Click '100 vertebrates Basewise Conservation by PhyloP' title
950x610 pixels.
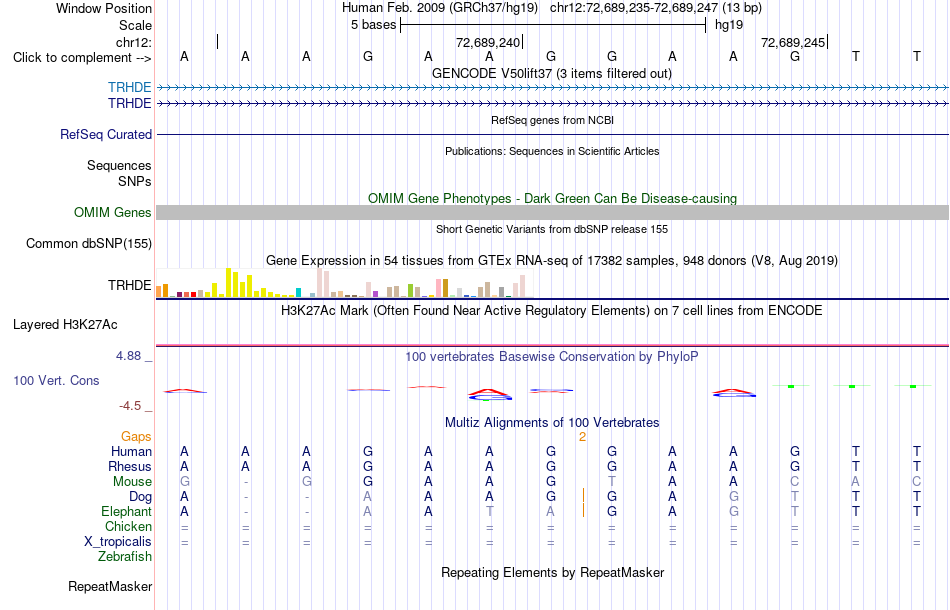[x=552, y=356]
